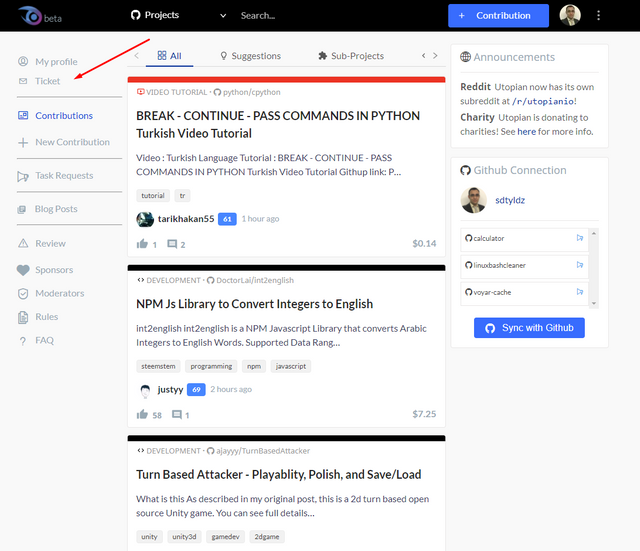The image size is (640, 551).
Task: Click the npm tag
Action: [x=254, y=366]
